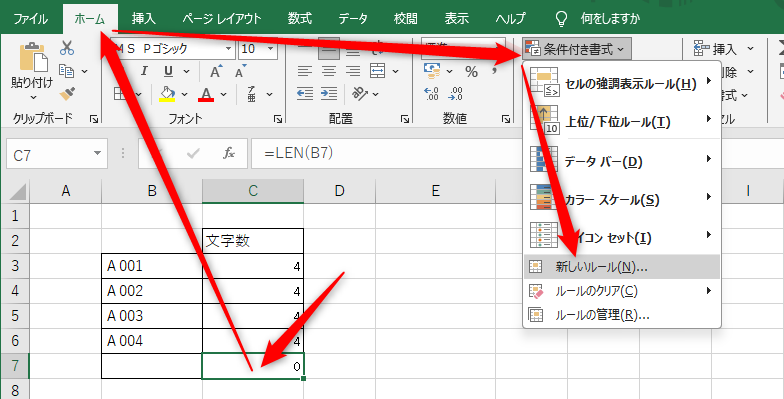Click the 何をしますか search field
This screenshot has height=399, width=784.
click(x=610, y=19)
